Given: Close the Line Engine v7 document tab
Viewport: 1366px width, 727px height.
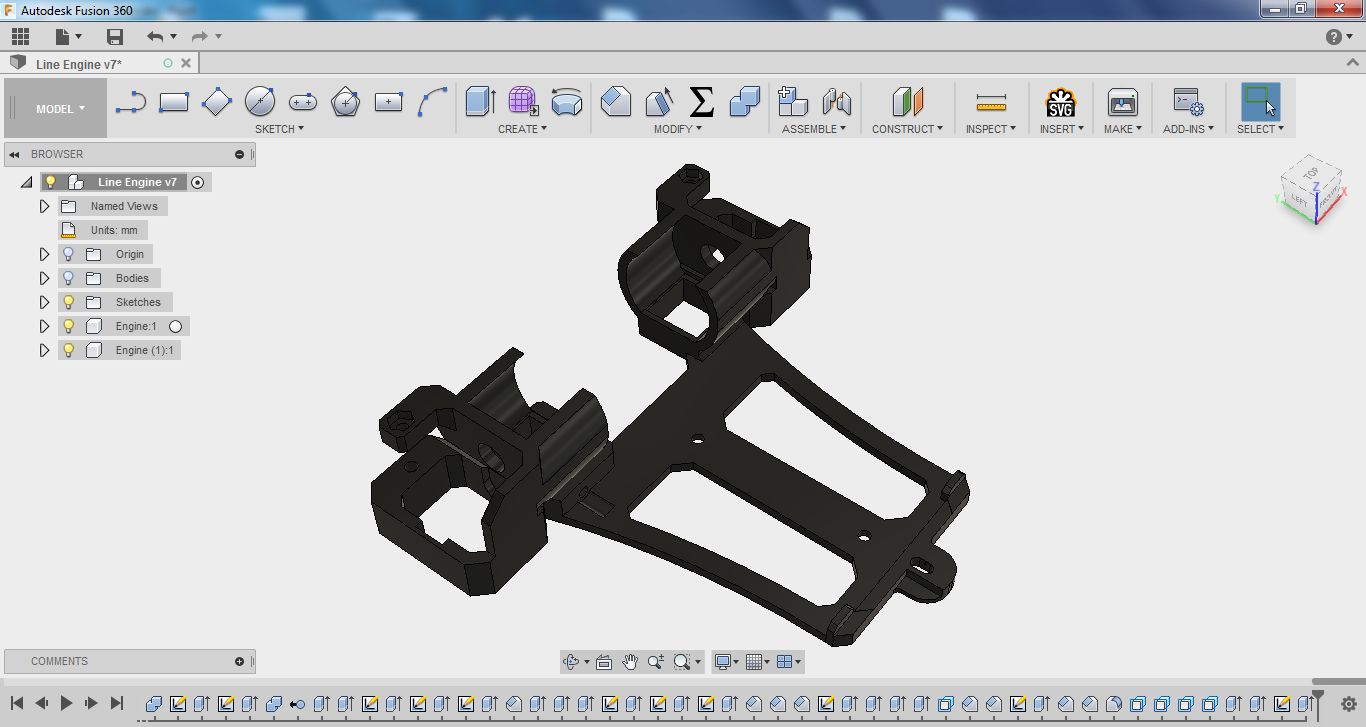Looking at the screenshot, I should [186, 63].
